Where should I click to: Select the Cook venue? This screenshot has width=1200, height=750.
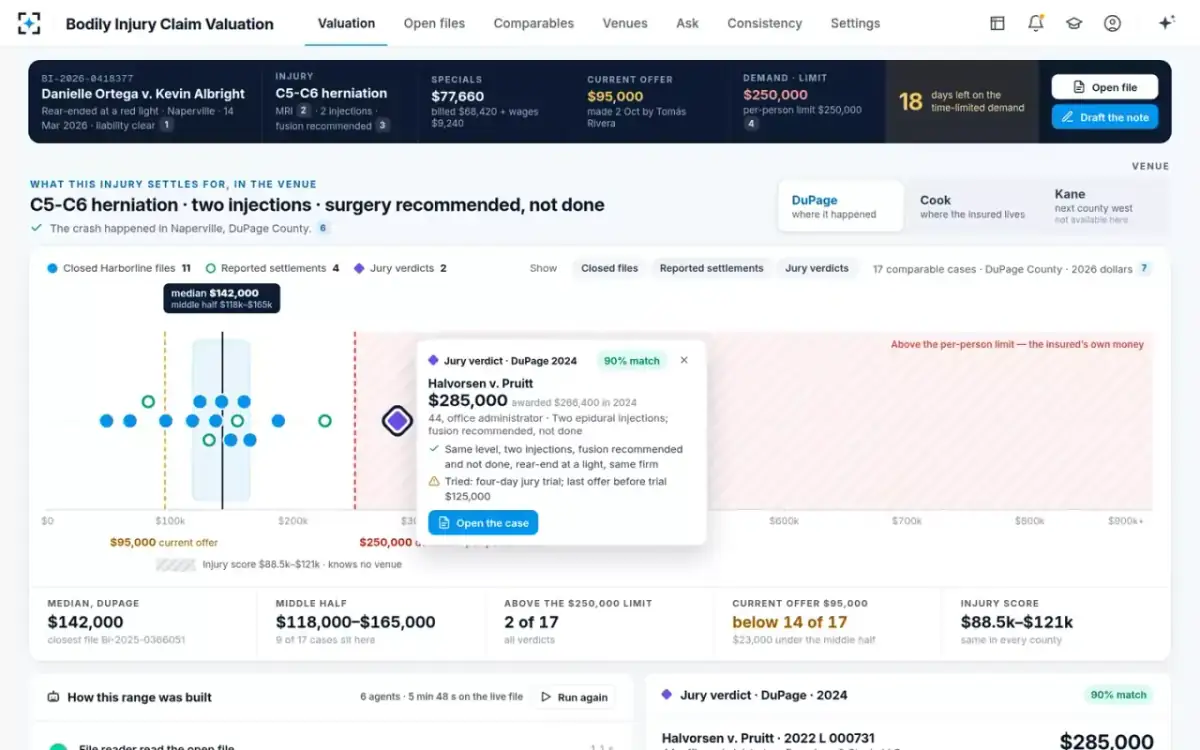click(x=972, y=206)
